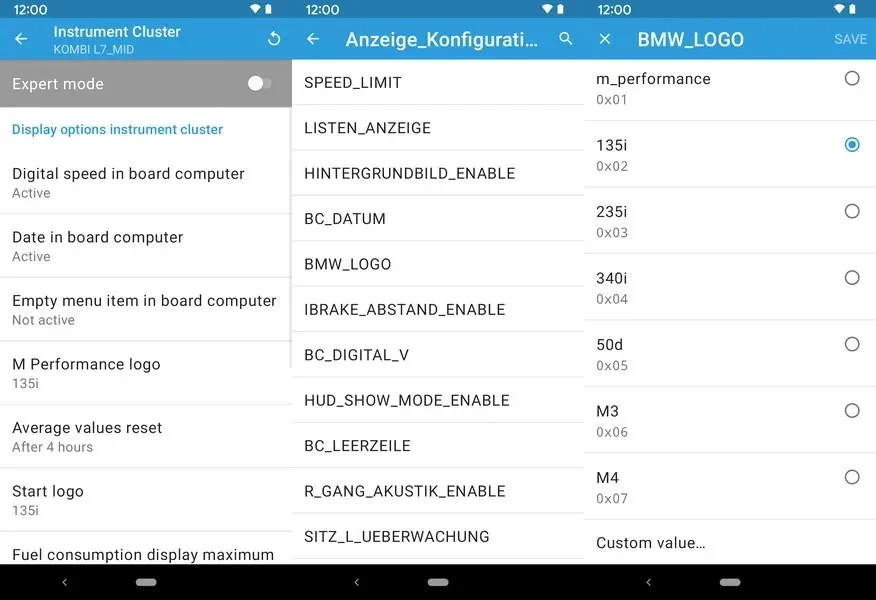This screenshot has height=600, width=876.
Task: Go back from Instrument Cluster screen
Action: (21, 39)
